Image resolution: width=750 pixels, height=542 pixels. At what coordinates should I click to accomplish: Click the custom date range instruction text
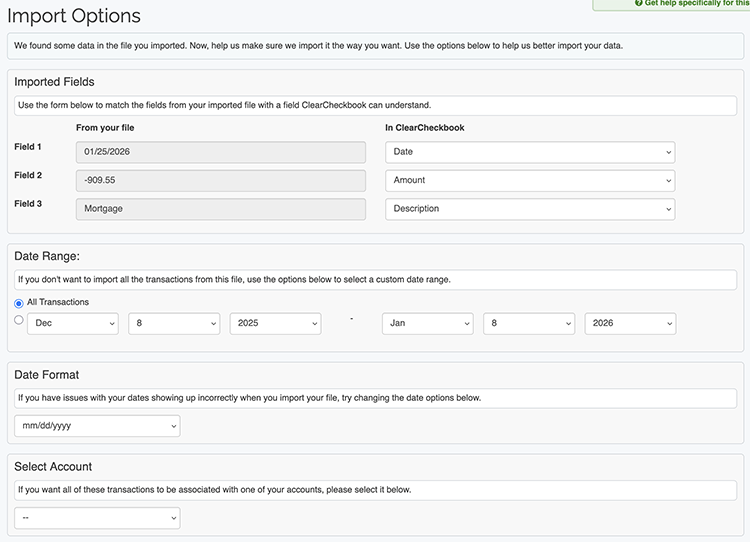click(x=234, y=279)
